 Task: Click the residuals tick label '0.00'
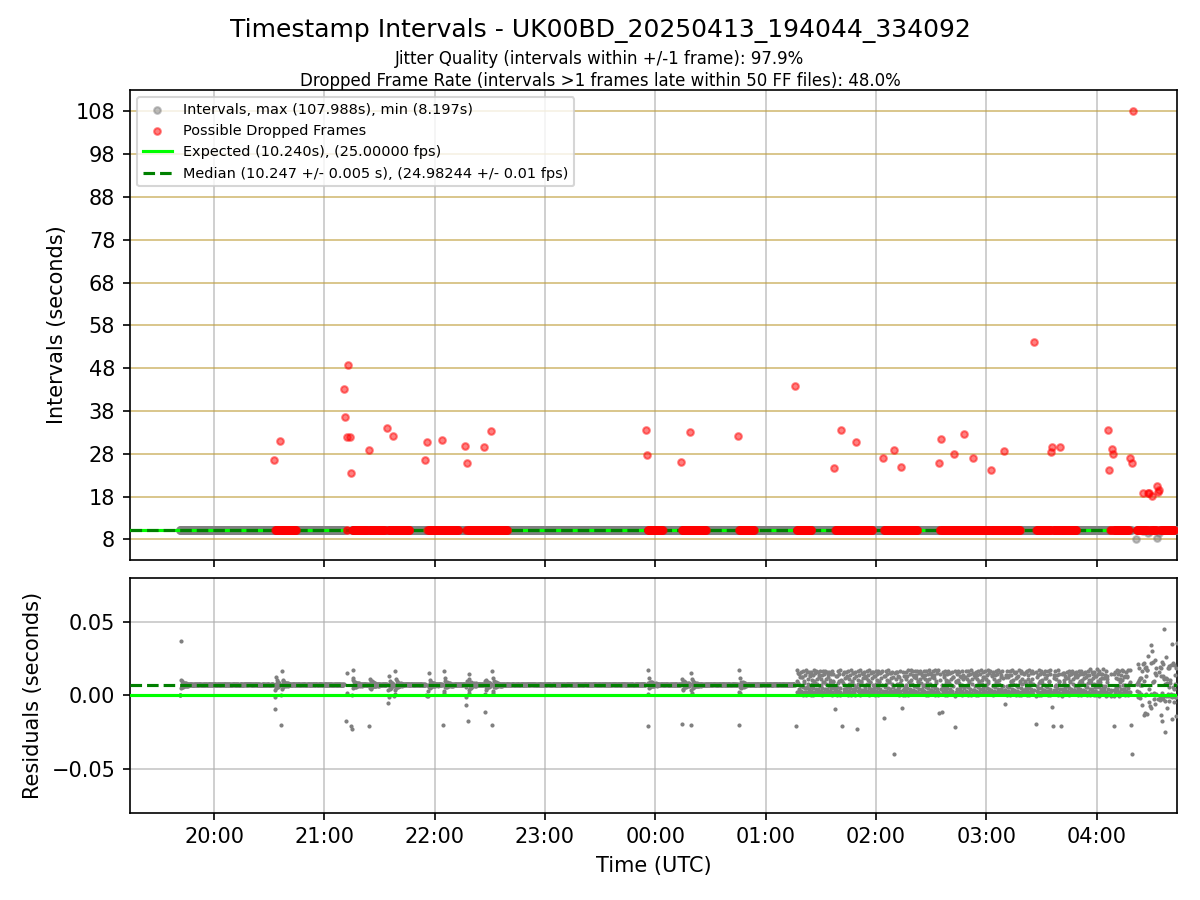pos(95,696)
